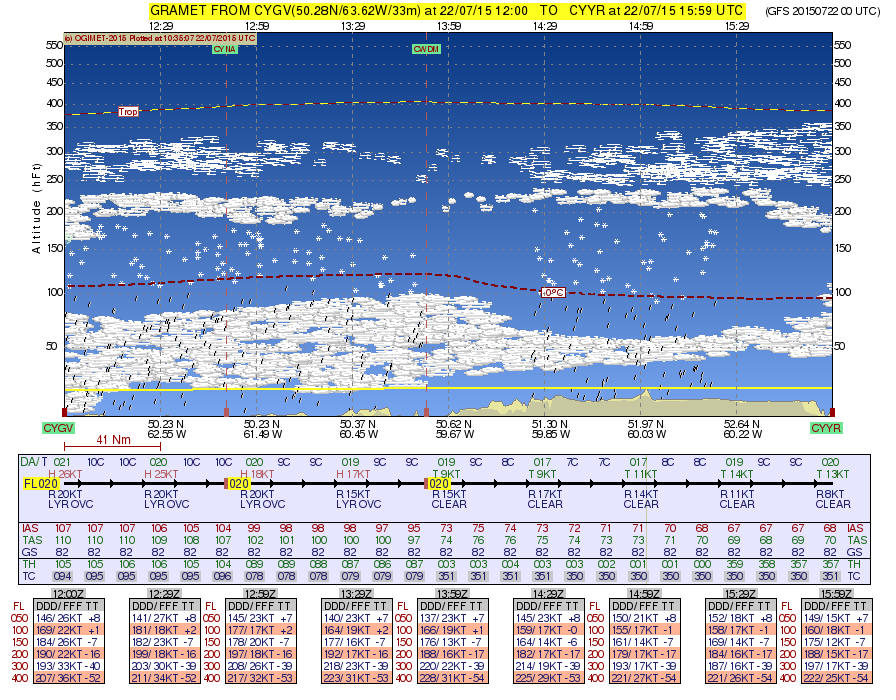Click the OGIMET copyright notice
The width and height of the screenshot is (896, 700).
(160, 38)
